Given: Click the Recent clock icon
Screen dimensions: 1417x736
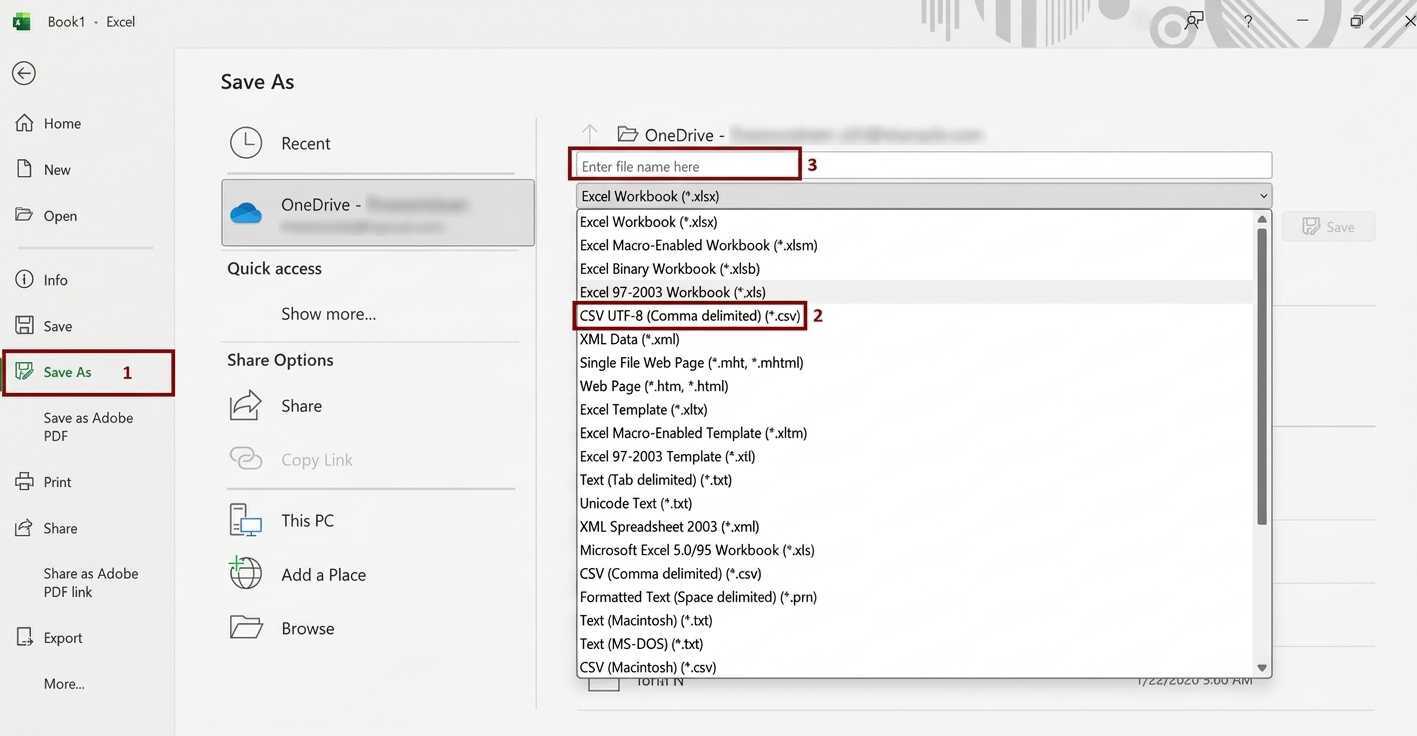Looking at the screenshot, I should click(x=246, y=143).
